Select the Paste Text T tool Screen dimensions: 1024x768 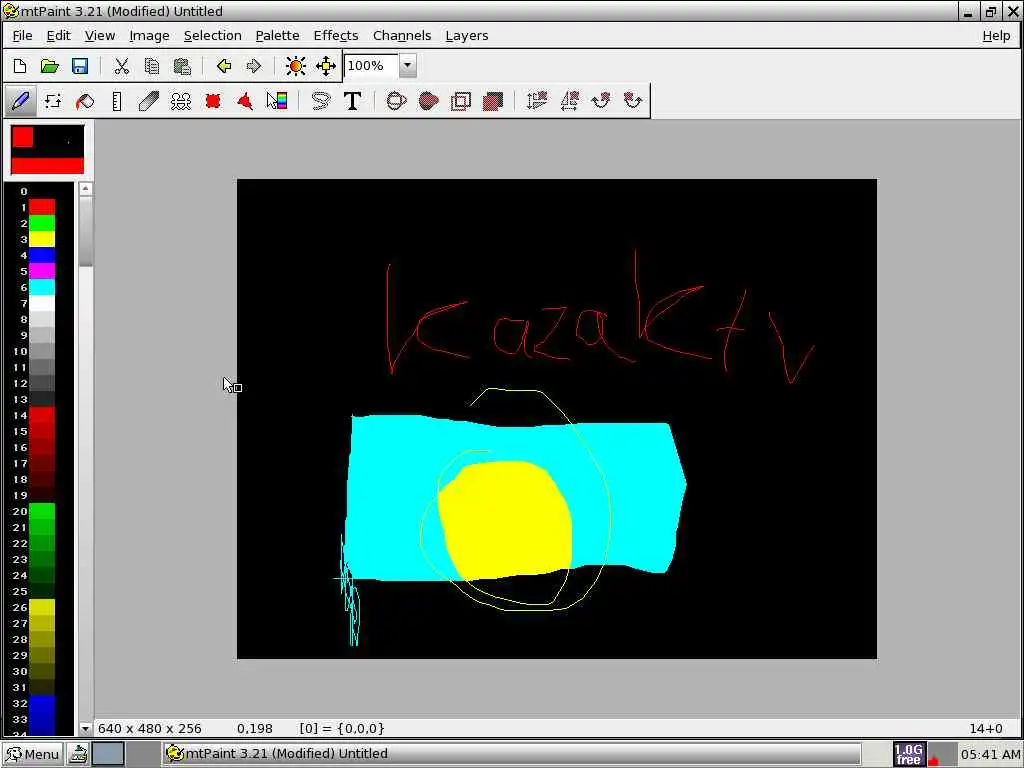(x=353, y=101)
